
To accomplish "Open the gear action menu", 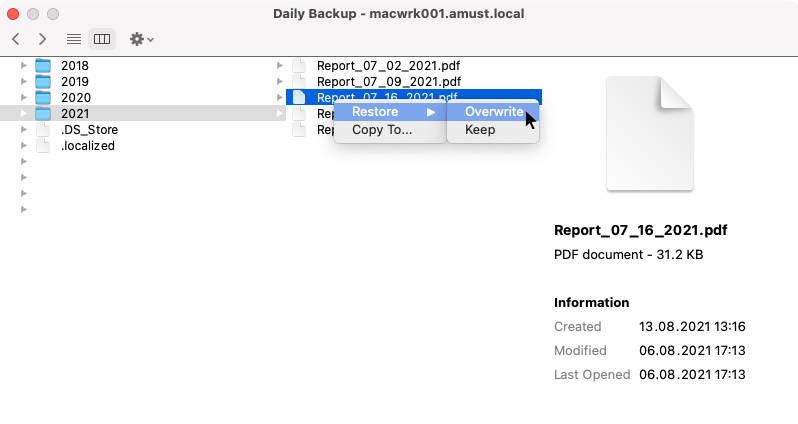I will (141, 39).
